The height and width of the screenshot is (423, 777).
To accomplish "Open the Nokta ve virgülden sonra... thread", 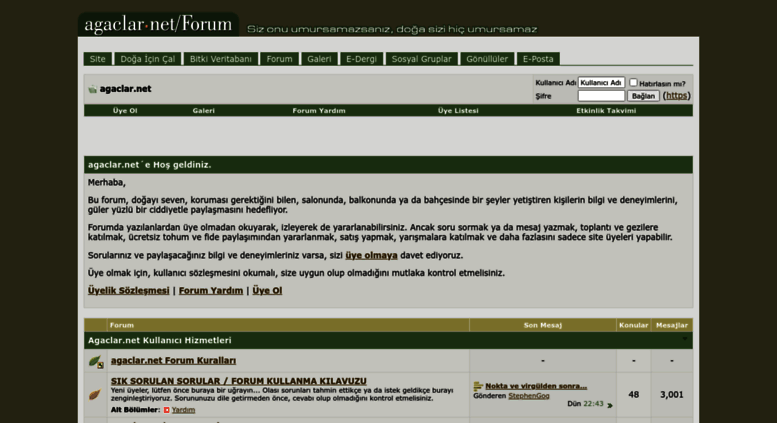I will pos(536,386).
